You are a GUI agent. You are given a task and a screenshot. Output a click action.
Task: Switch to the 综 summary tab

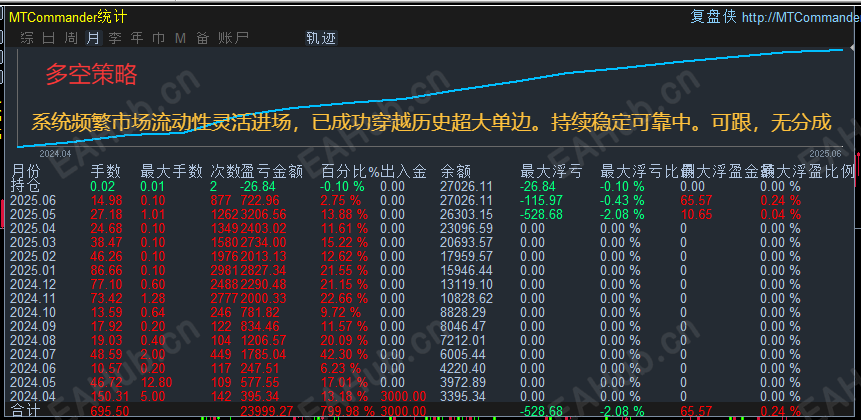point(27,38)
